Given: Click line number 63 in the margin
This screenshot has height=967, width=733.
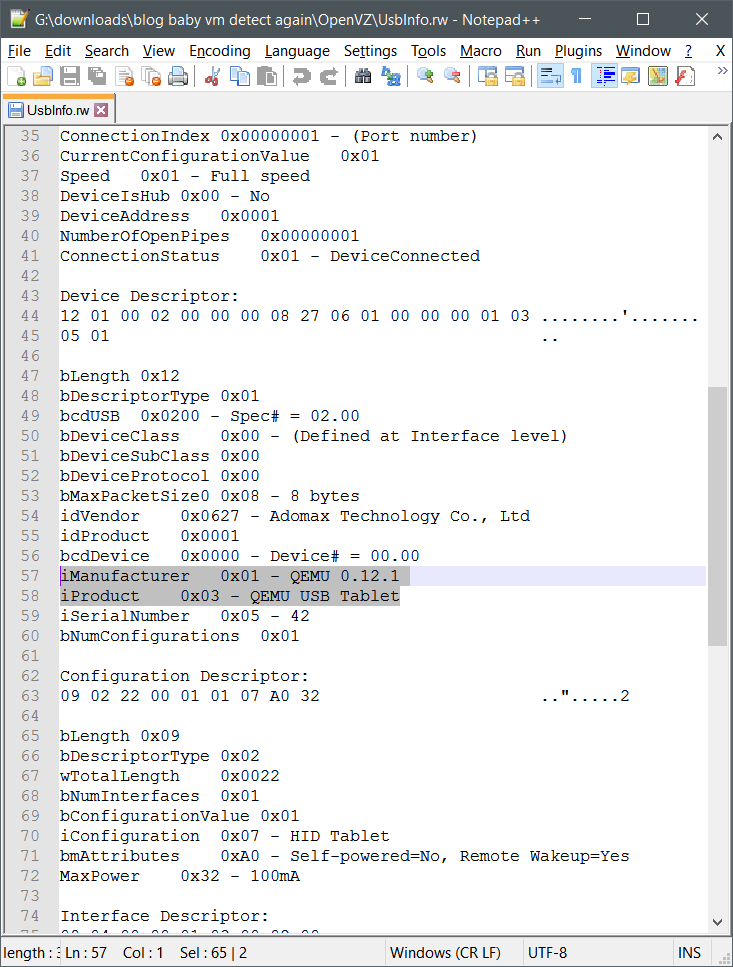Looking at the screenshot, I should (x=30, y=696).
